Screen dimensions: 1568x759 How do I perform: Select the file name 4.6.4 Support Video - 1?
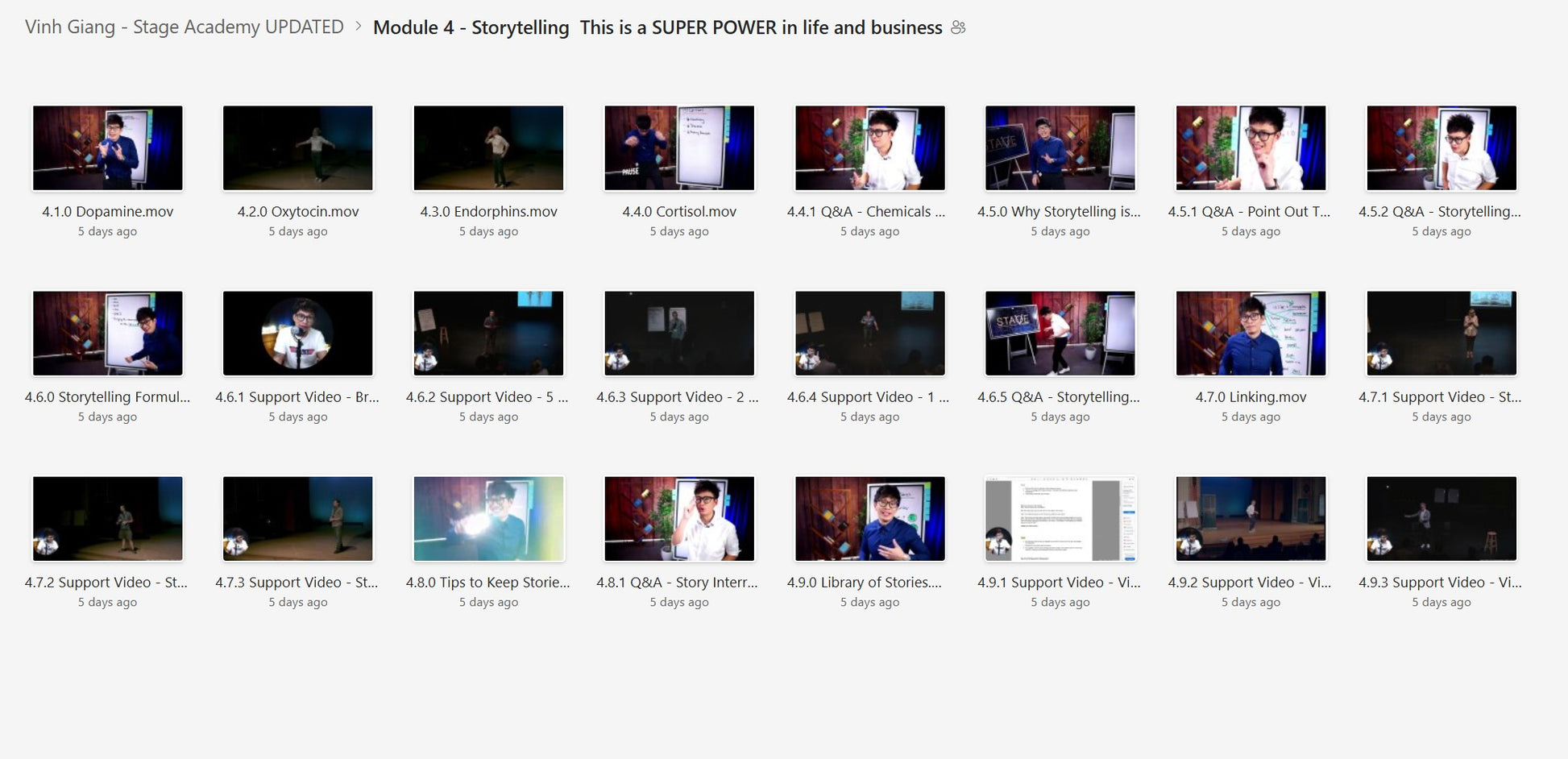(x=869, y=397)
